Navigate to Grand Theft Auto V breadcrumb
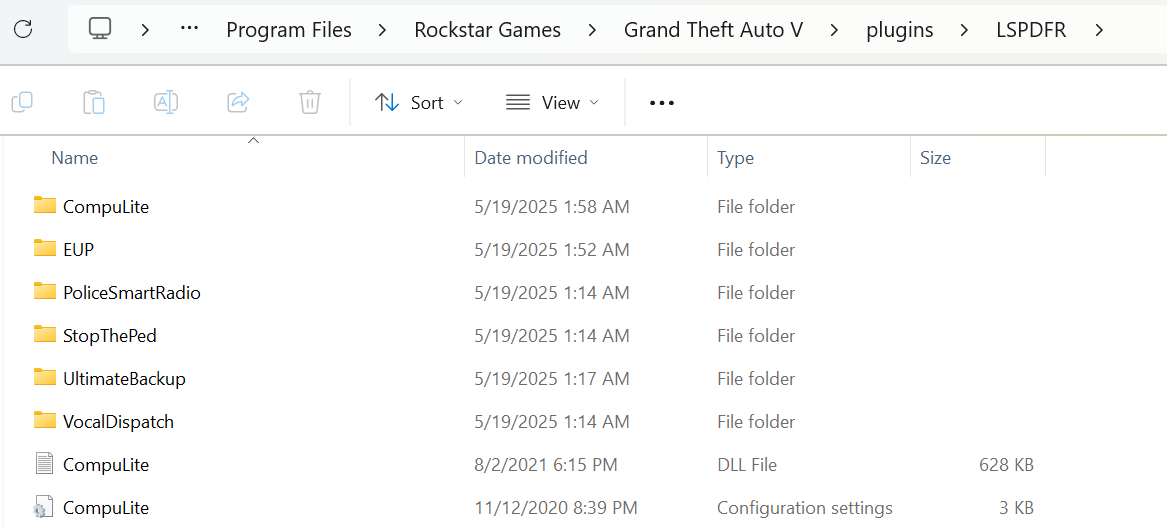The height and width of the screenshot is (529, 1167). point(713,30)
